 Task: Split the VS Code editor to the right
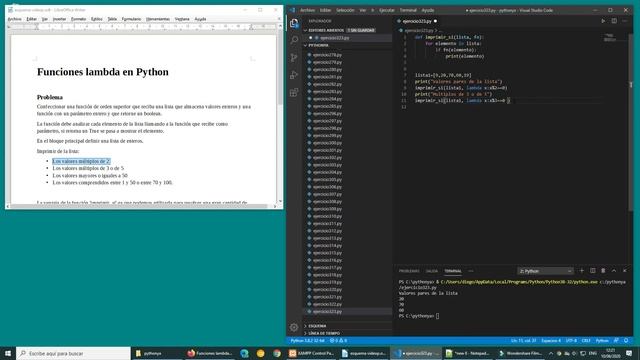(x=614, y=21)
